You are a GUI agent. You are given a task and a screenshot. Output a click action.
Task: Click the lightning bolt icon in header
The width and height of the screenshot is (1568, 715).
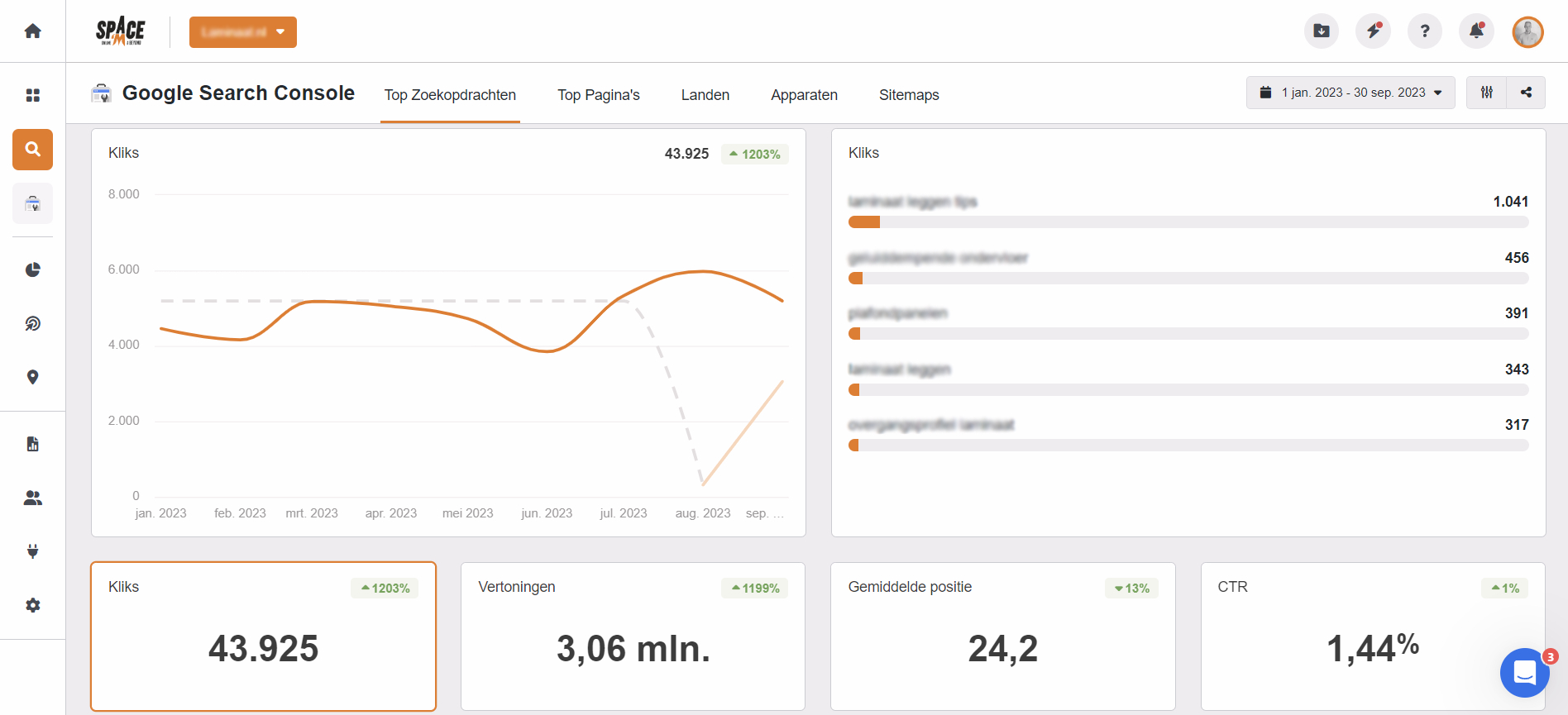1373,31
